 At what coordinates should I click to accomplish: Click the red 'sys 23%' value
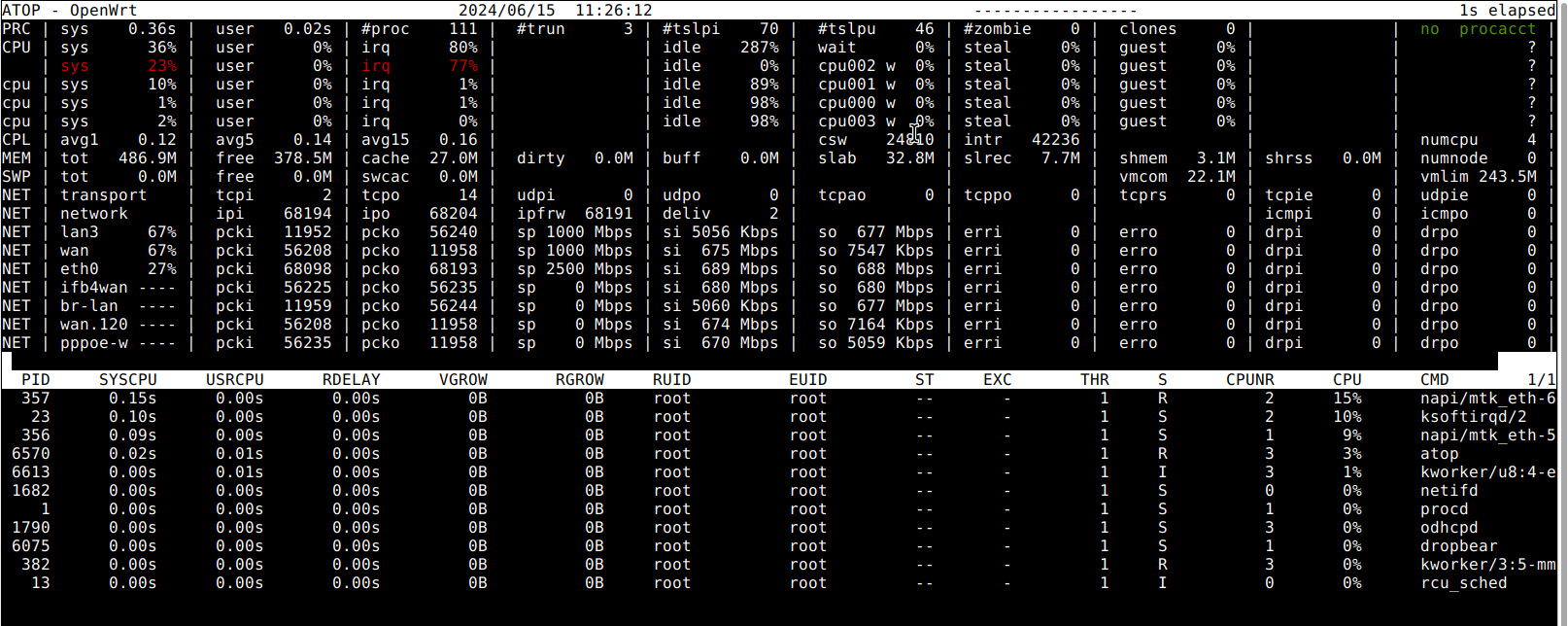click(x=119, y=66)
